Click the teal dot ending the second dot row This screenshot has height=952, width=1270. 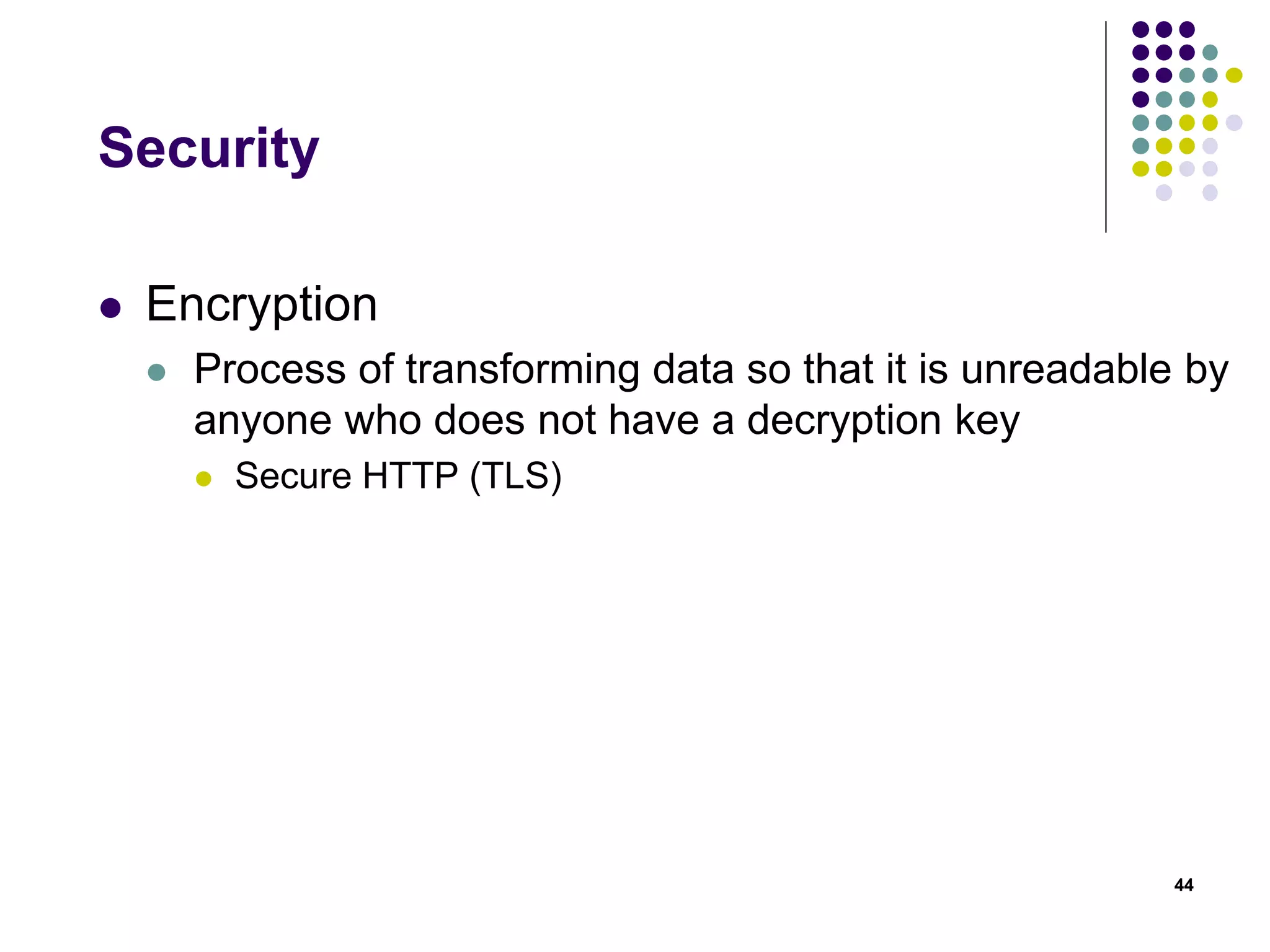coord(1210,52)
